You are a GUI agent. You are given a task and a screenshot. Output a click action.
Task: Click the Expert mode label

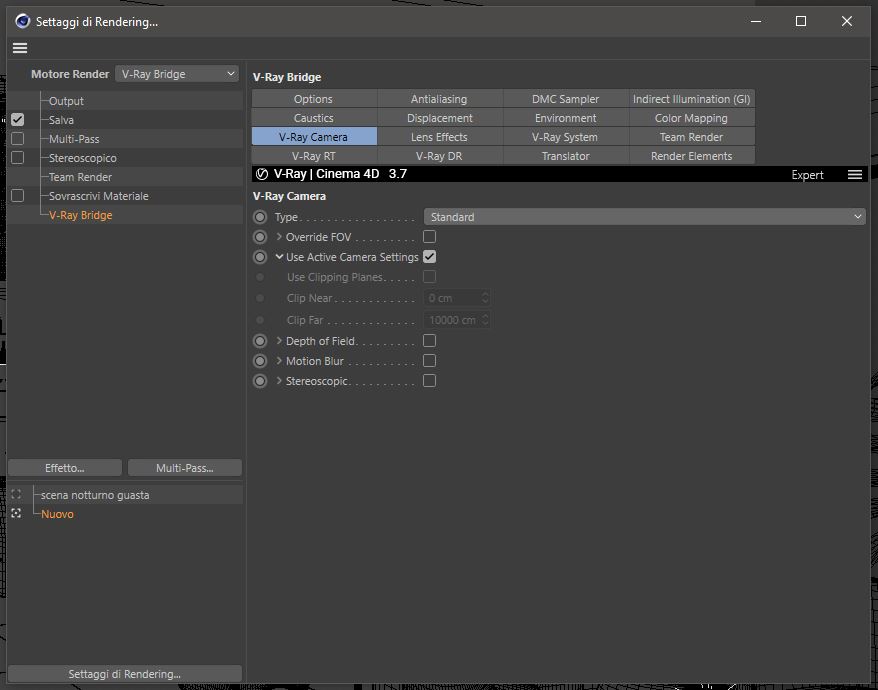coord(807,175)
